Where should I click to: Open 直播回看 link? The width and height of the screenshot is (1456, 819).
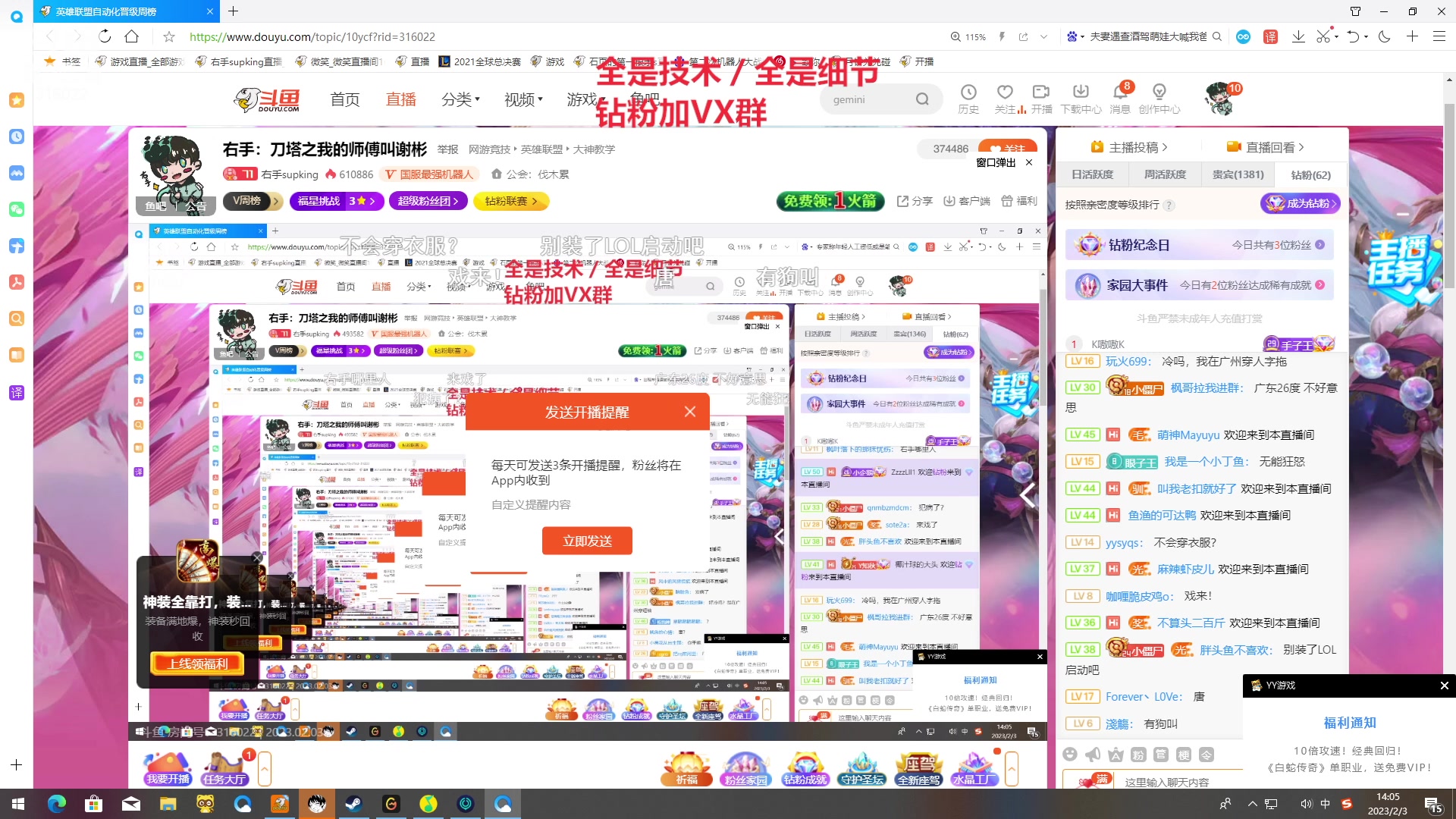point(1266,147)
